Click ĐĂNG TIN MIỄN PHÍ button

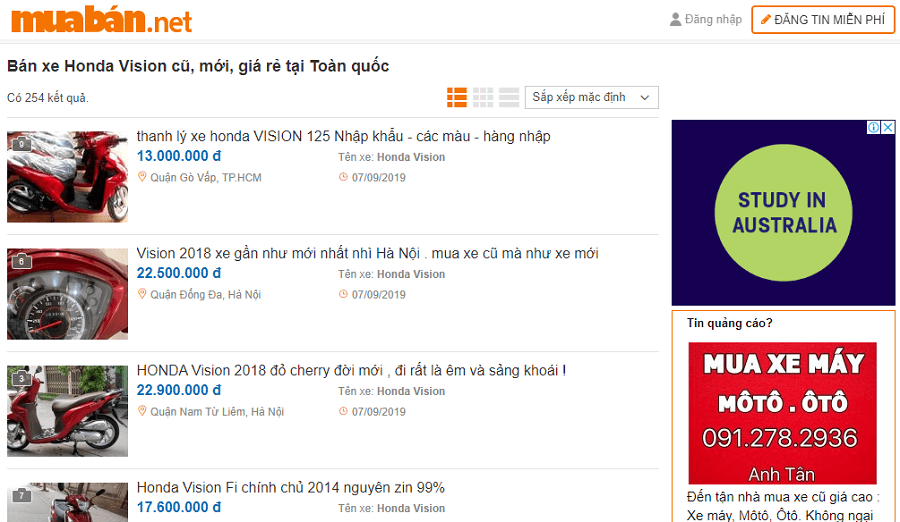(x=823, y=20)
